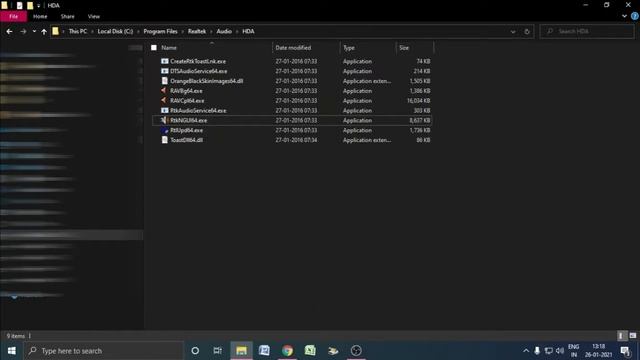The image size is (640, 360).
Task: Go back with the Back arrow
Action: click(x=9, y=31)
